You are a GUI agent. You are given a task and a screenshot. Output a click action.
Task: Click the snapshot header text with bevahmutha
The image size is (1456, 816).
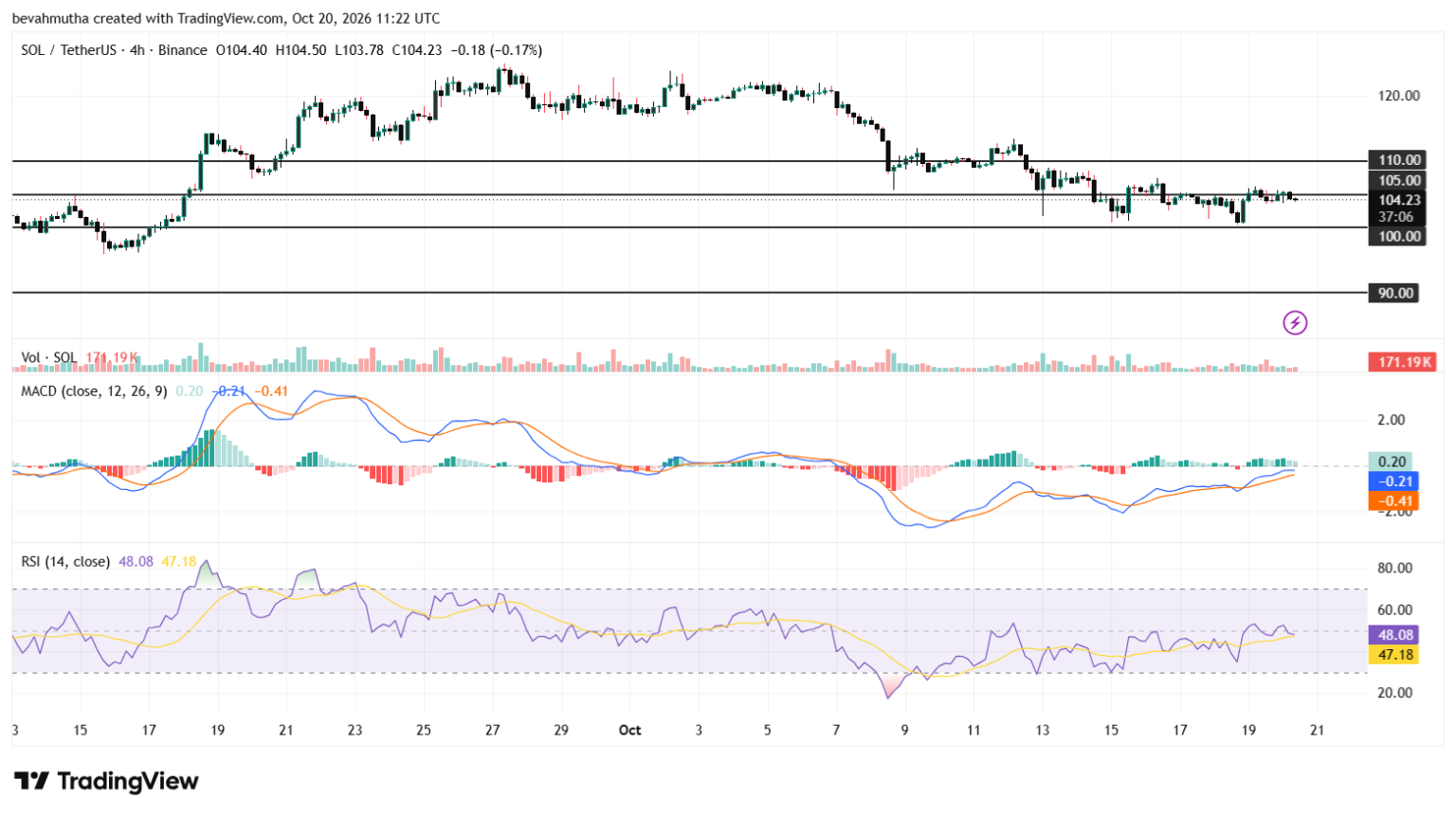pos(226,18)
